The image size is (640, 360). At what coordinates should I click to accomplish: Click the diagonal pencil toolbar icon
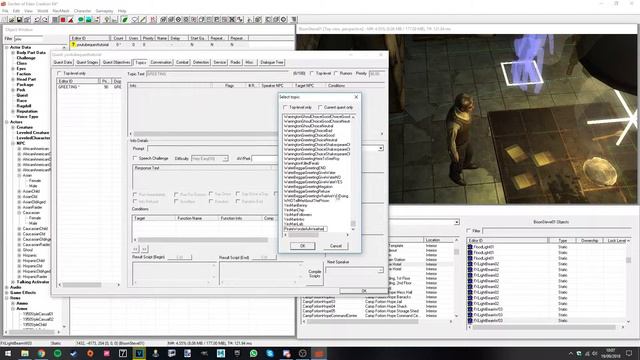143,20
